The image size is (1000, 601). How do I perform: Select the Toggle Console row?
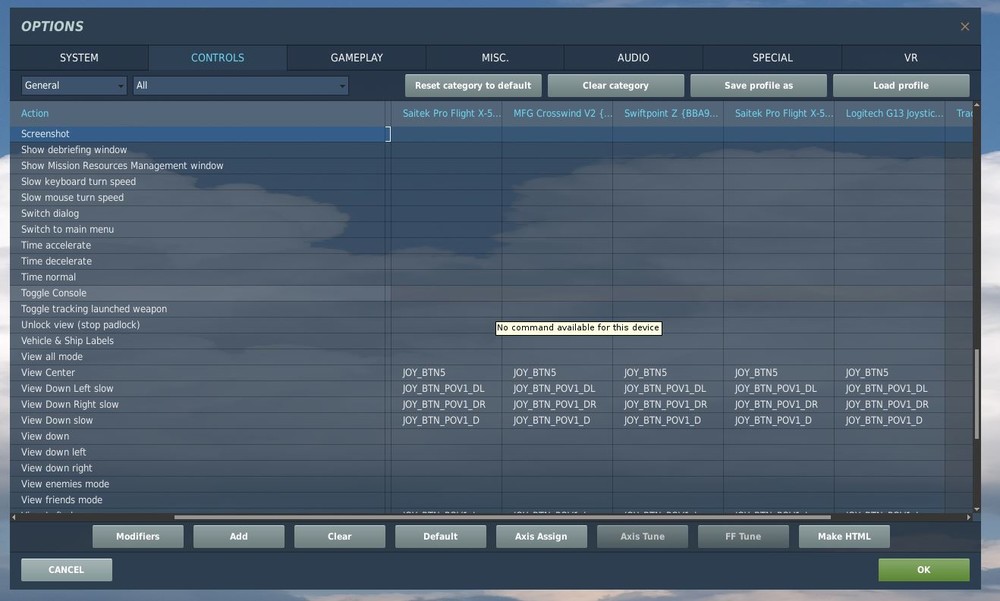(197, 293)
